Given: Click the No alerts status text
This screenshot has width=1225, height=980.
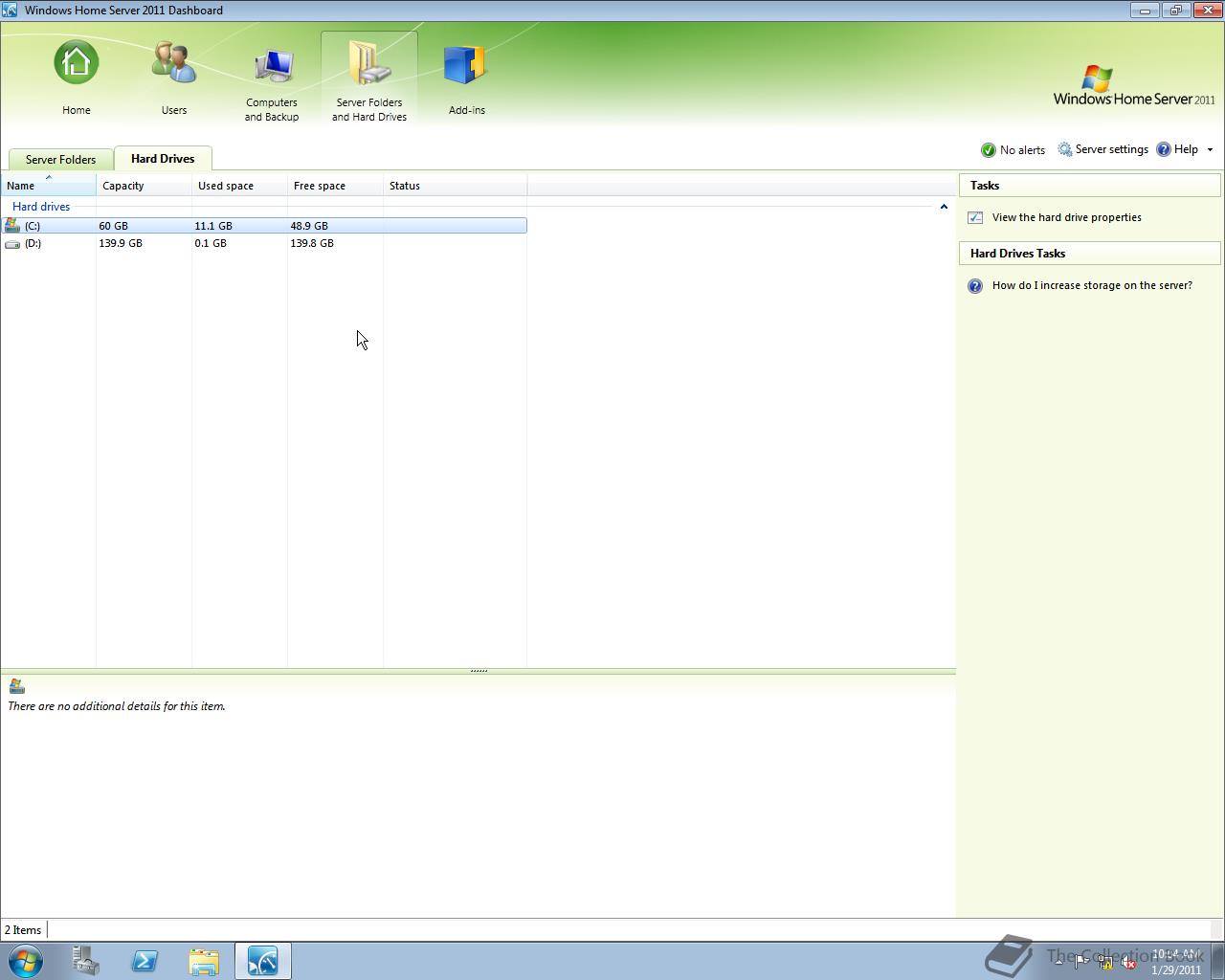Looking at the screenshot, I should click(x=1022, y=150).
